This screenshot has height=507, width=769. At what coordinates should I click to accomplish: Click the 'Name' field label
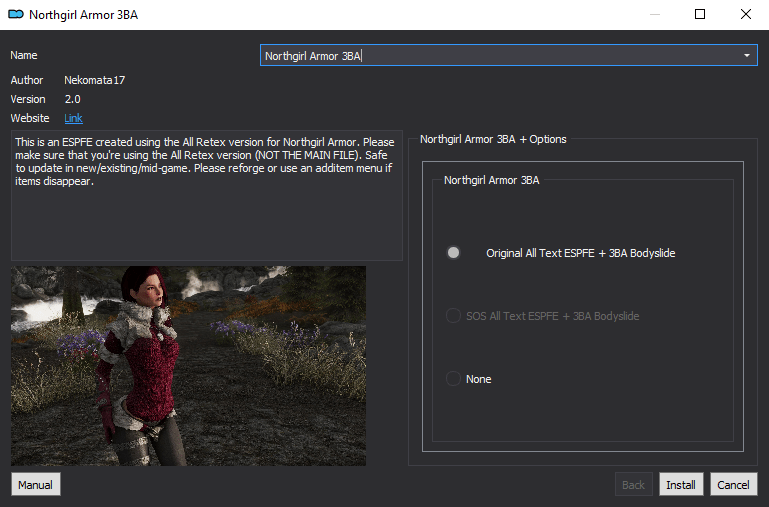pyautogui.click(x=24, y=55)
